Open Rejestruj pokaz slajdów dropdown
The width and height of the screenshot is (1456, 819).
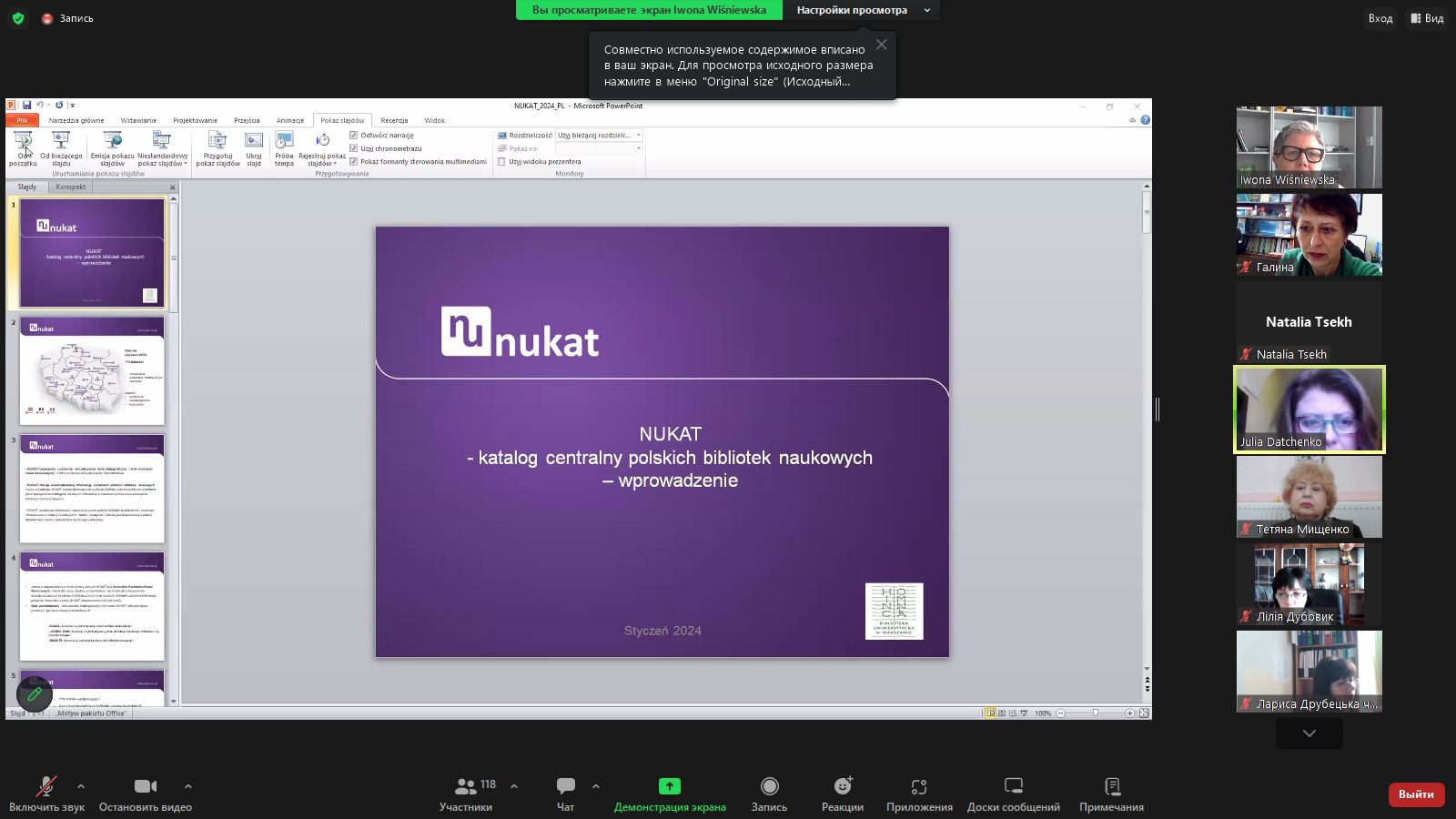322,148
